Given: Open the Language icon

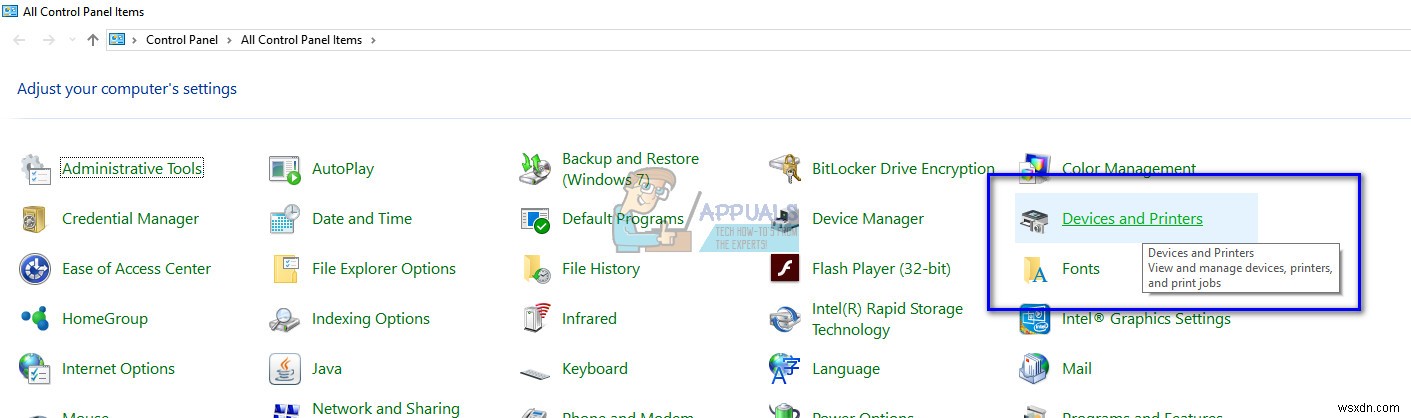Looking at the screenshot, I should tap(785, 369).
